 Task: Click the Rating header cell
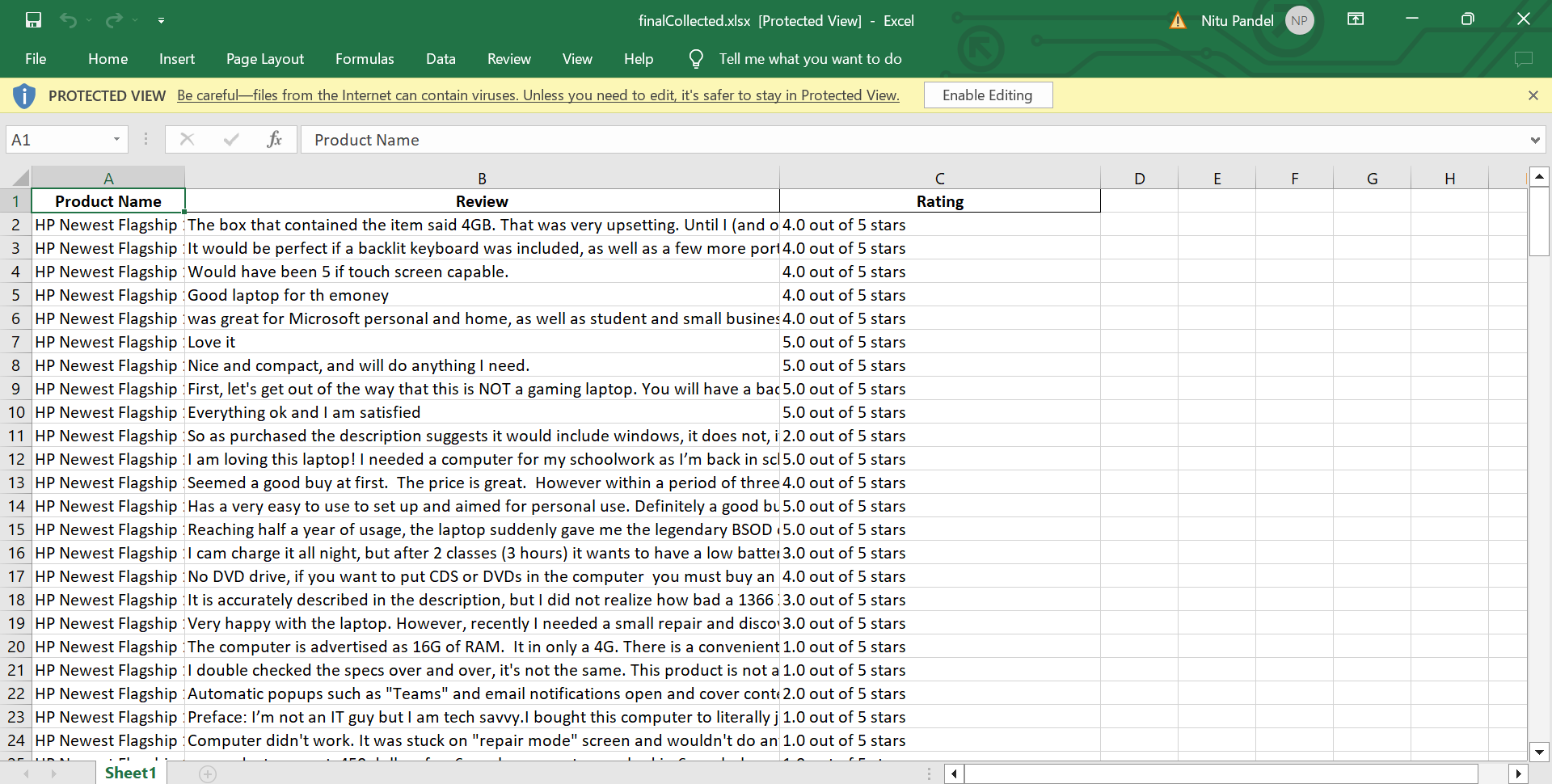[x=939, y=201]
